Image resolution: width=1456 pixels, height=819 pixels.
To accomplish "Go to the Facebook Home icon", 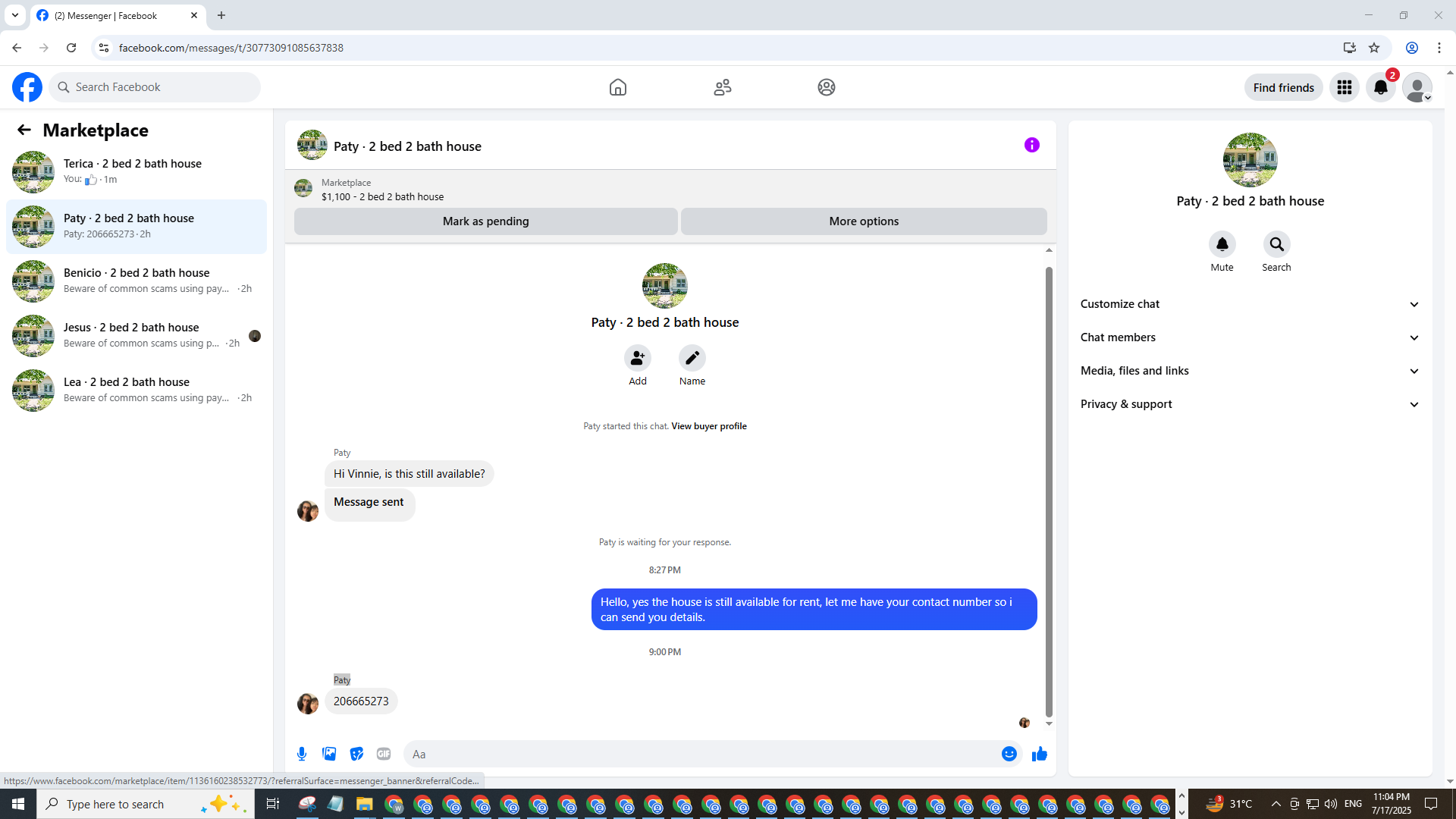I will [x=618, y=87].
